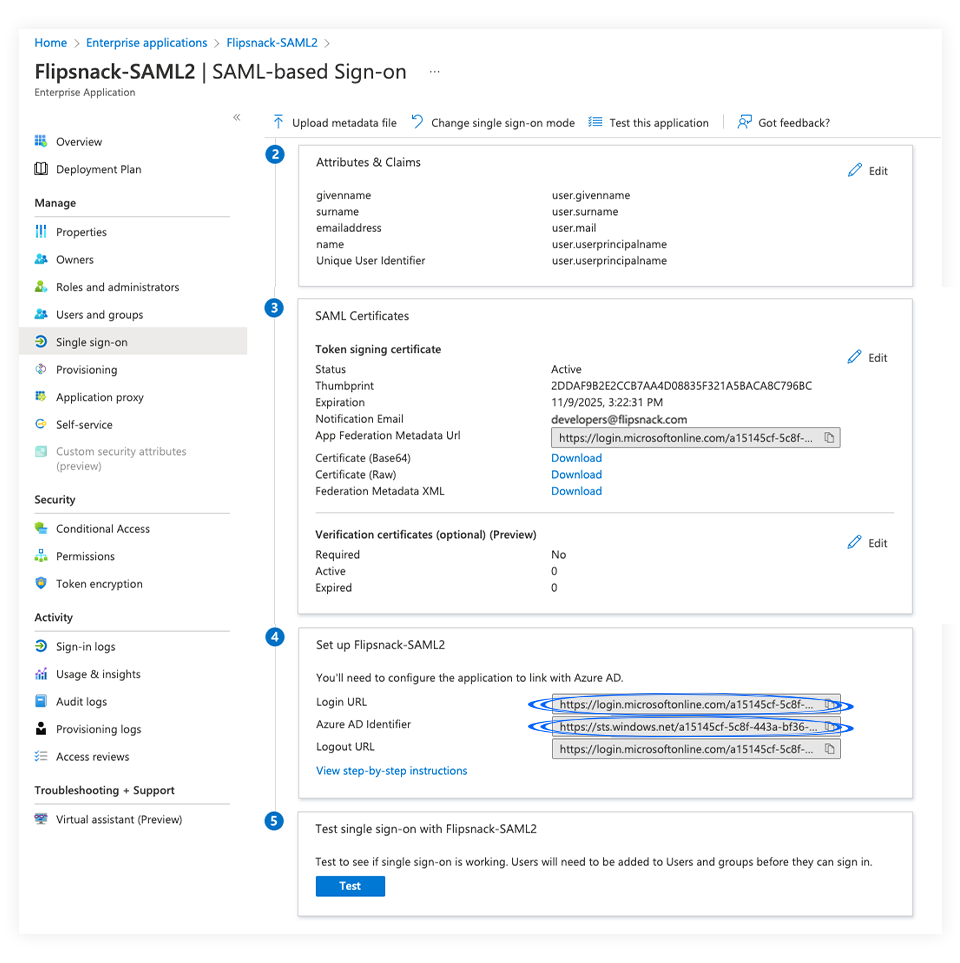Click the user.mail claim value
The height and width of the screenshot is (963, 960).
pyautogui.click(x=574, y=228)
